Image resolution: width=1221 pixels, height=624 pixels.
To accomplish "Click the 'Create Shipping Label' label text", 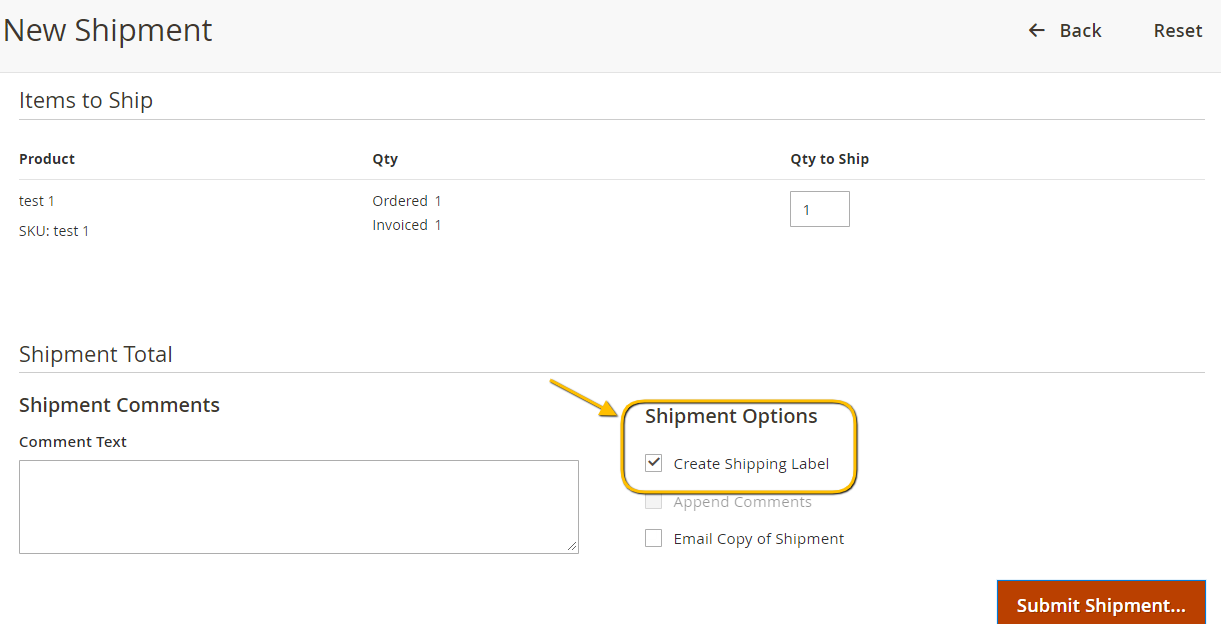I will click(x=751, y=464).
